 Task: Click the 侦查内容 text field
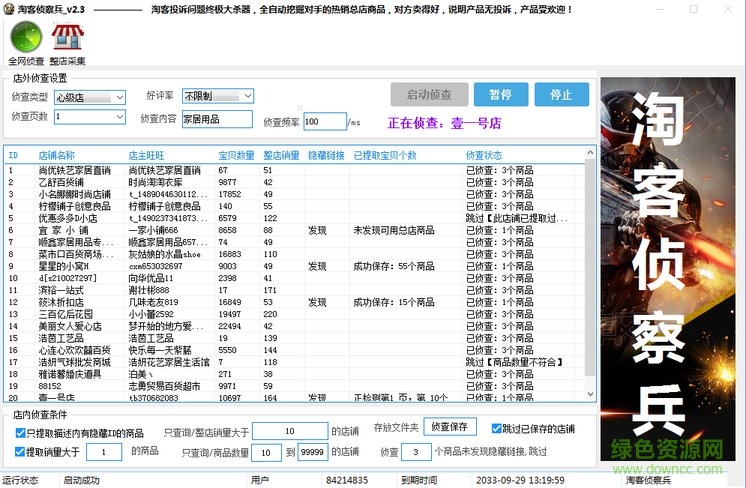click(215, 118)
